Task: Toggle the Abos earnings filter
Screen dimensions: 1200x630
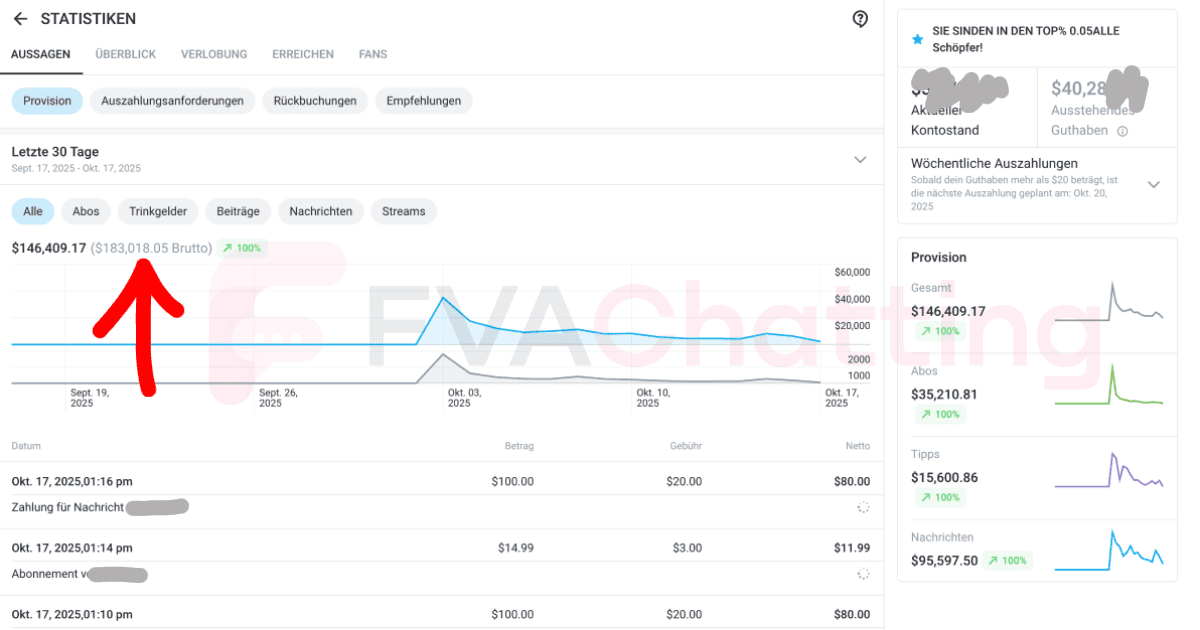Action: (85, 211)
